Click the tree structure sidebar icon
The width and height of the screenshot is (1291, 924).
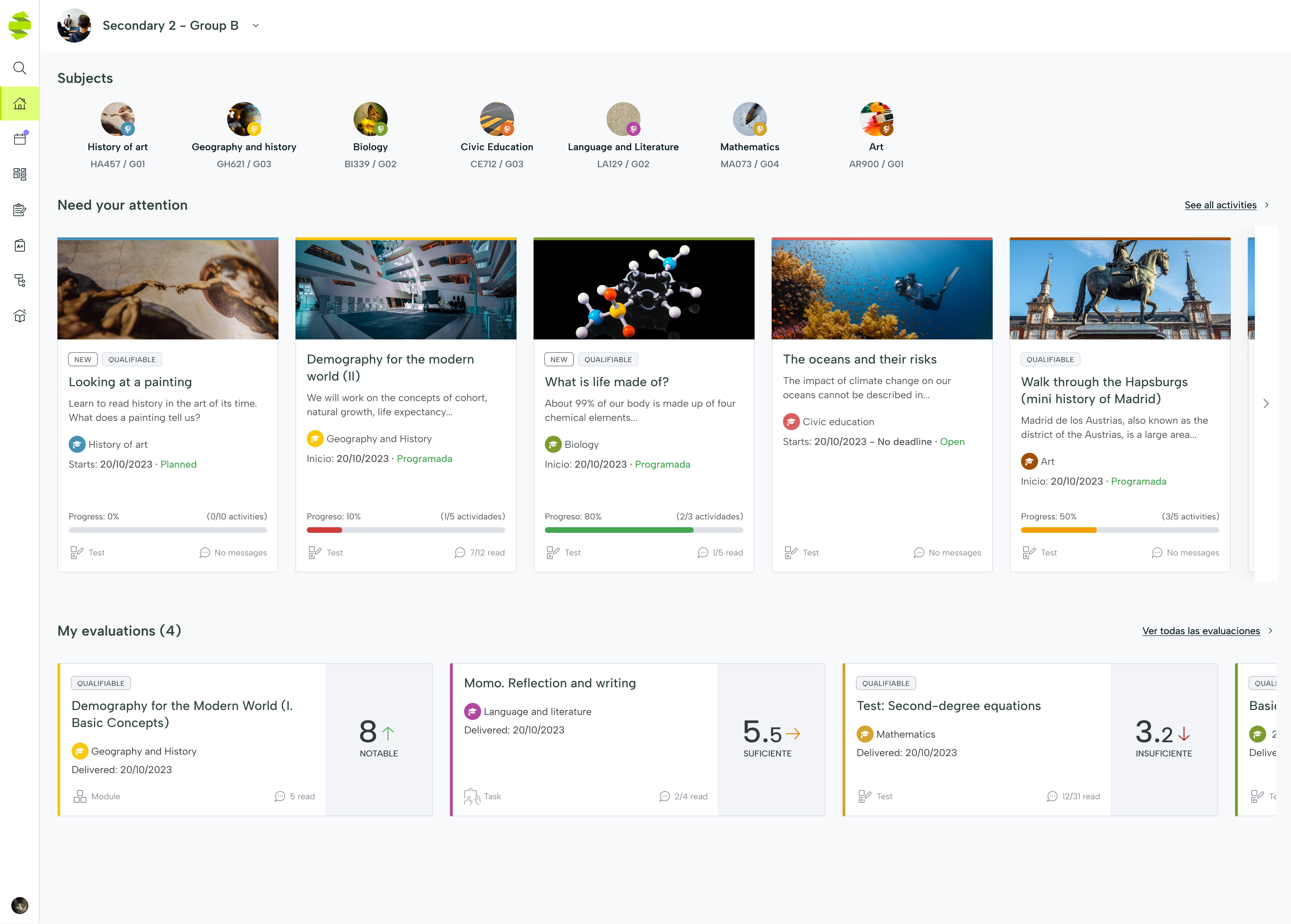pyautogui.click(x=20, y=281)
